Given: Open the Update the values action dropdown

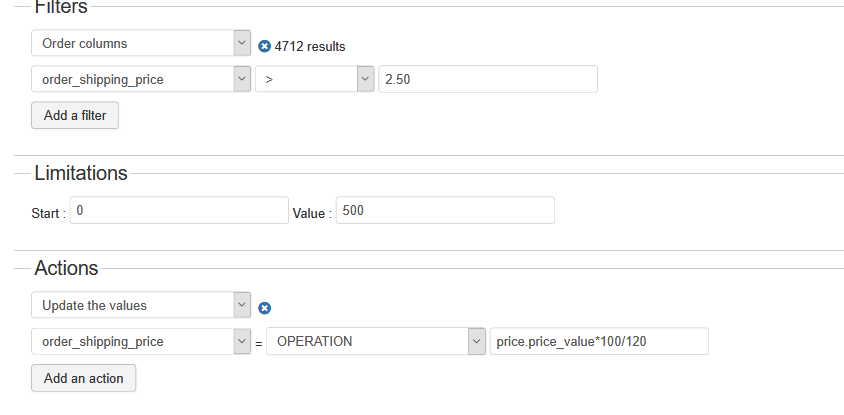Looking at the screenshot, I should click(x=140, y=305).
